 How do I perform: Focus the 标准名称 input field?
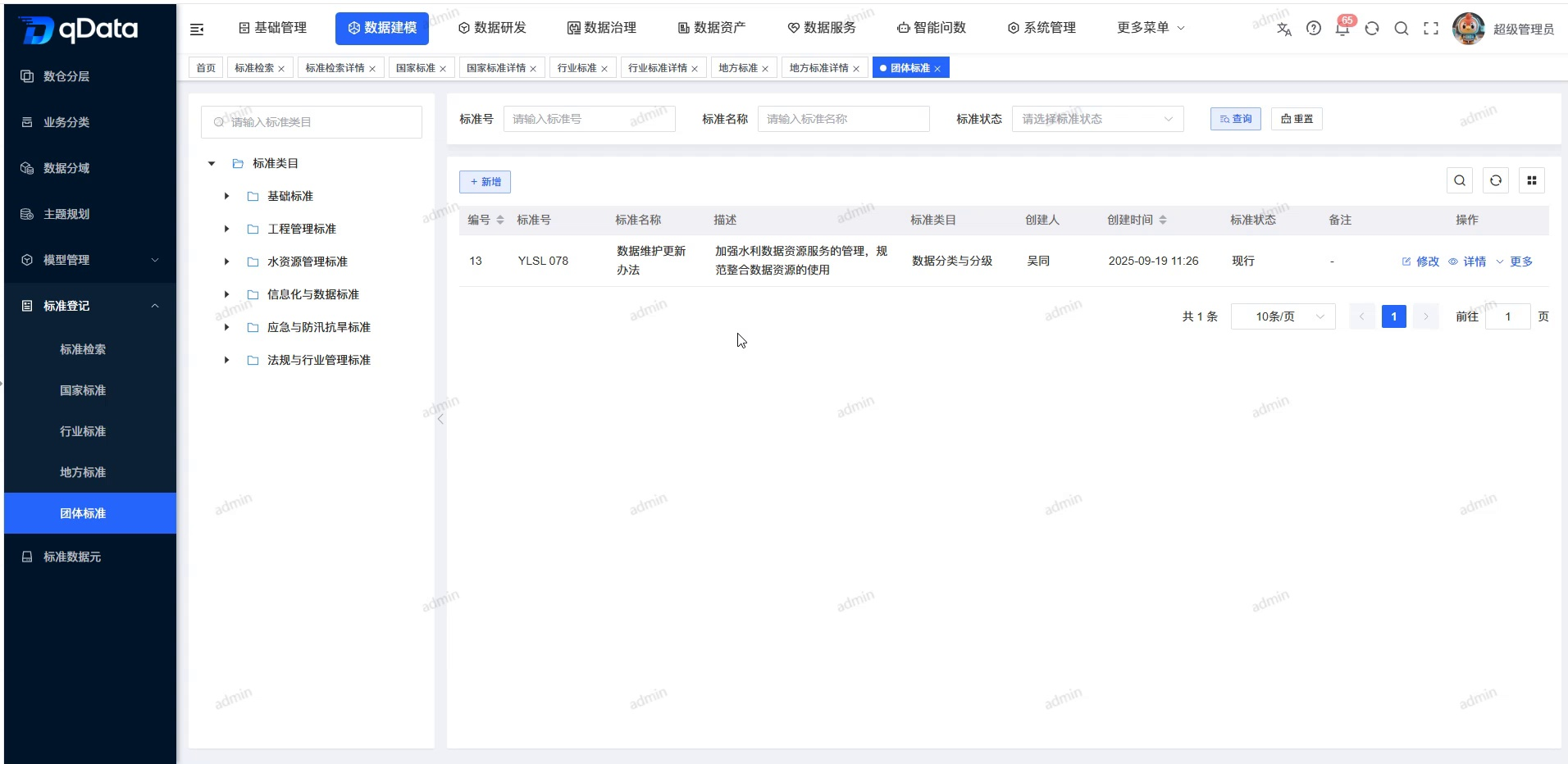pyautogui.click(x=844, y=119)
